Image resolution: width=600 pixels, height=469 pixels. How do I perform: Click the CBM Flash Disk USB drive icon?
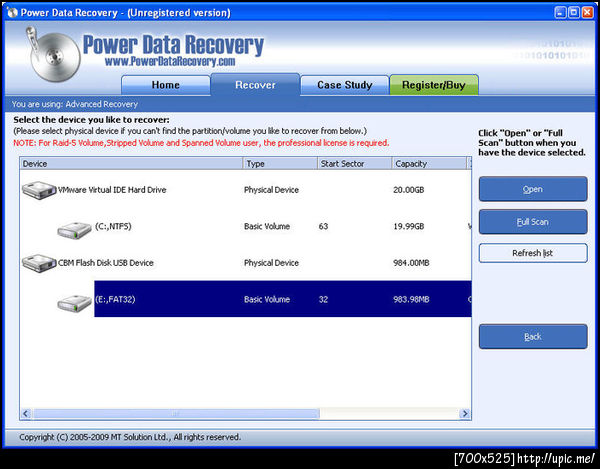39,263
